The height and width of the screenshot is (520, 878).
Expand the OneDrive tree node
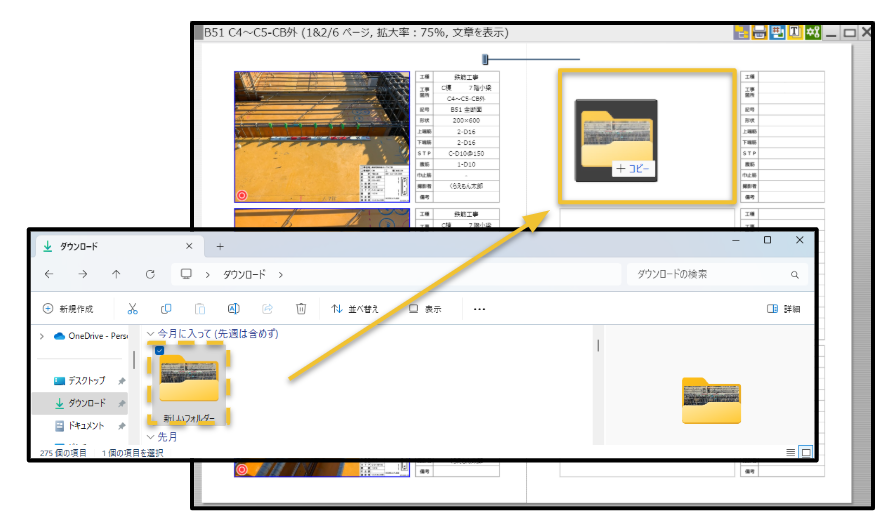click(x=41, y=336)
